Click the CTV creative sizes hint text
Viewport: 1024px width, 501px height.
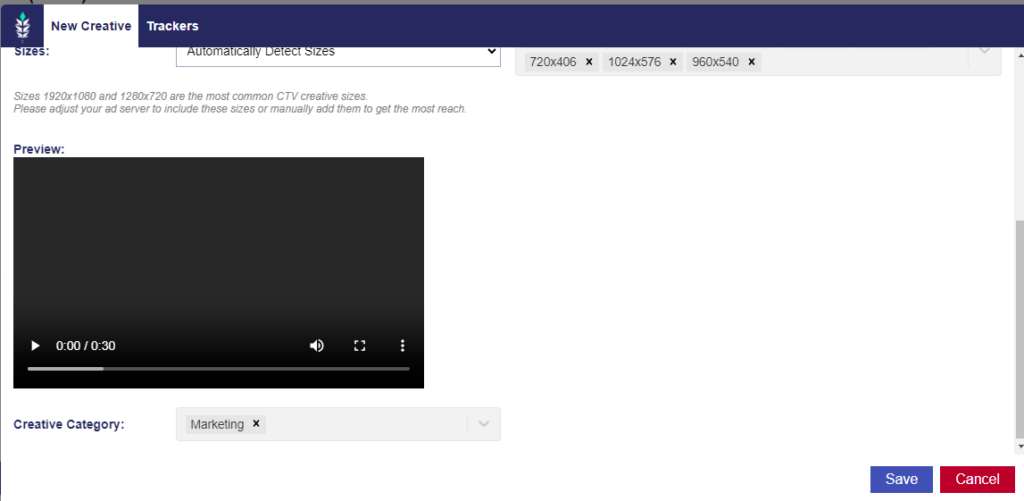tap(240, 103)
